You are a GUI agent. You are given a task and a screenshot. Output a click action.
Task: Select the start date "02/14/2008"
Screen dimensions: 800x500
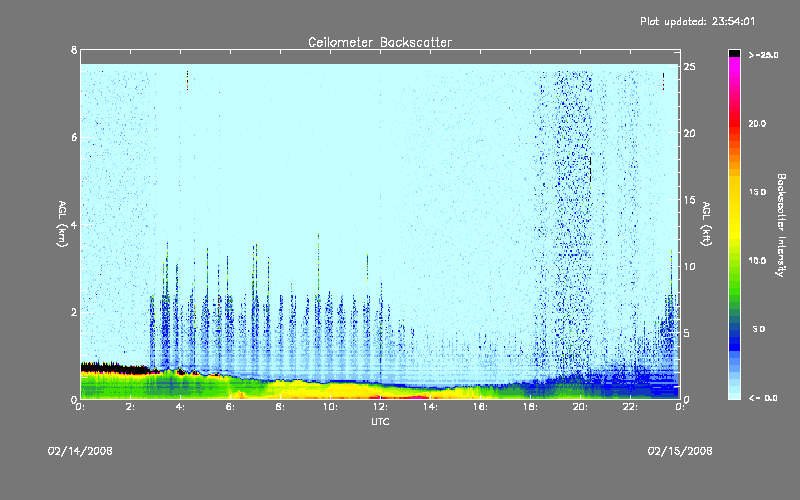(x=80, y=451)
